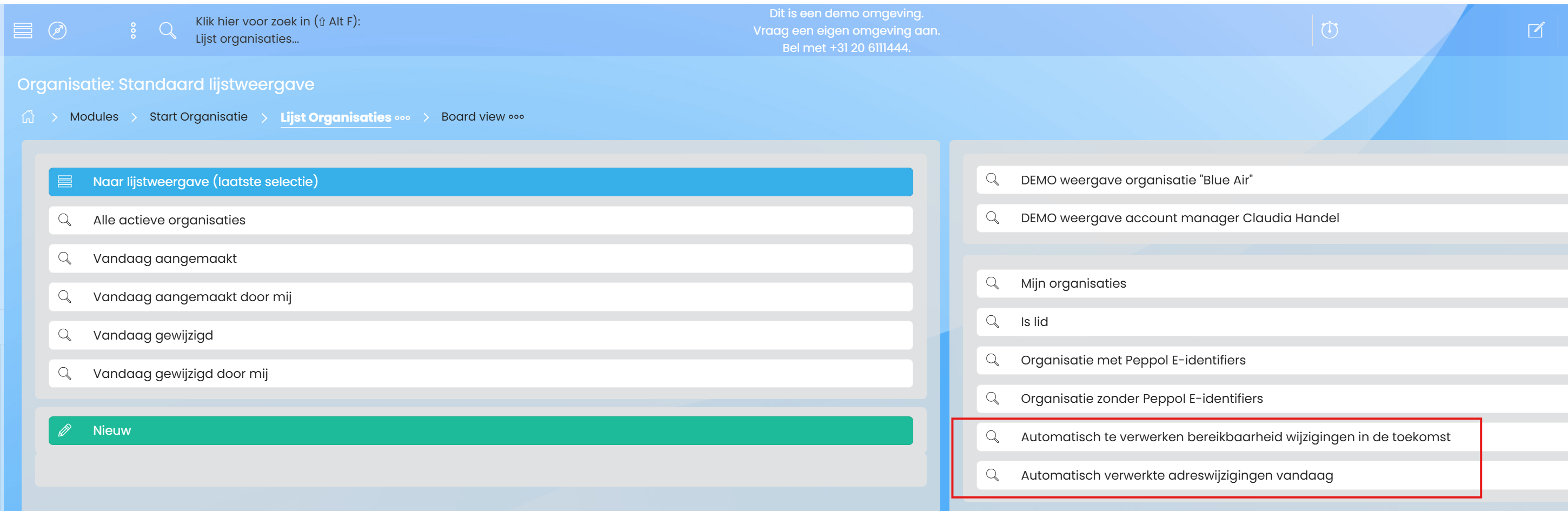Click magnifier icon beside Vandaag aangemaakt door mij
The height and width of the screenshot is (511, 1568).
tap(64, 297)
